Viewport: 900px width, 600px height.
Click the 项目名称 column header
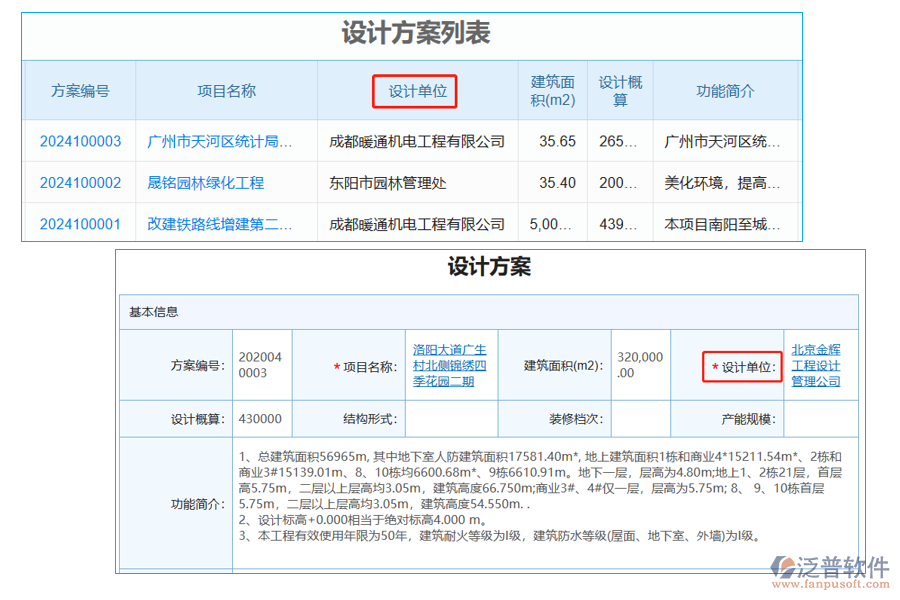tap(225, 90)
